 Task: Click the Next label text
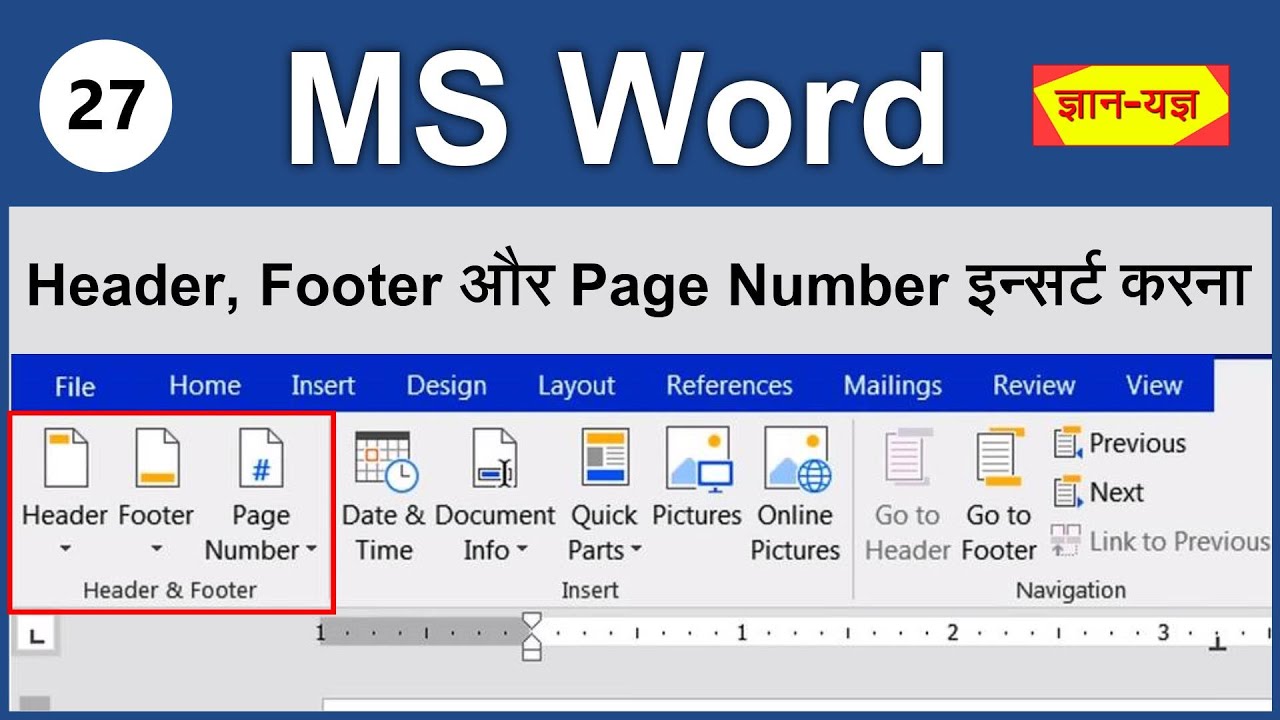[1117, 492]
